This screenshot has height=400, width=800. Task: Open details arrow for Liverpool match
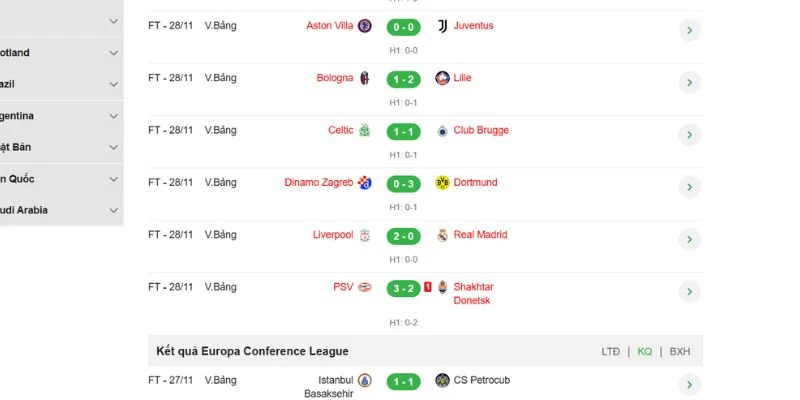pos(688,239)
